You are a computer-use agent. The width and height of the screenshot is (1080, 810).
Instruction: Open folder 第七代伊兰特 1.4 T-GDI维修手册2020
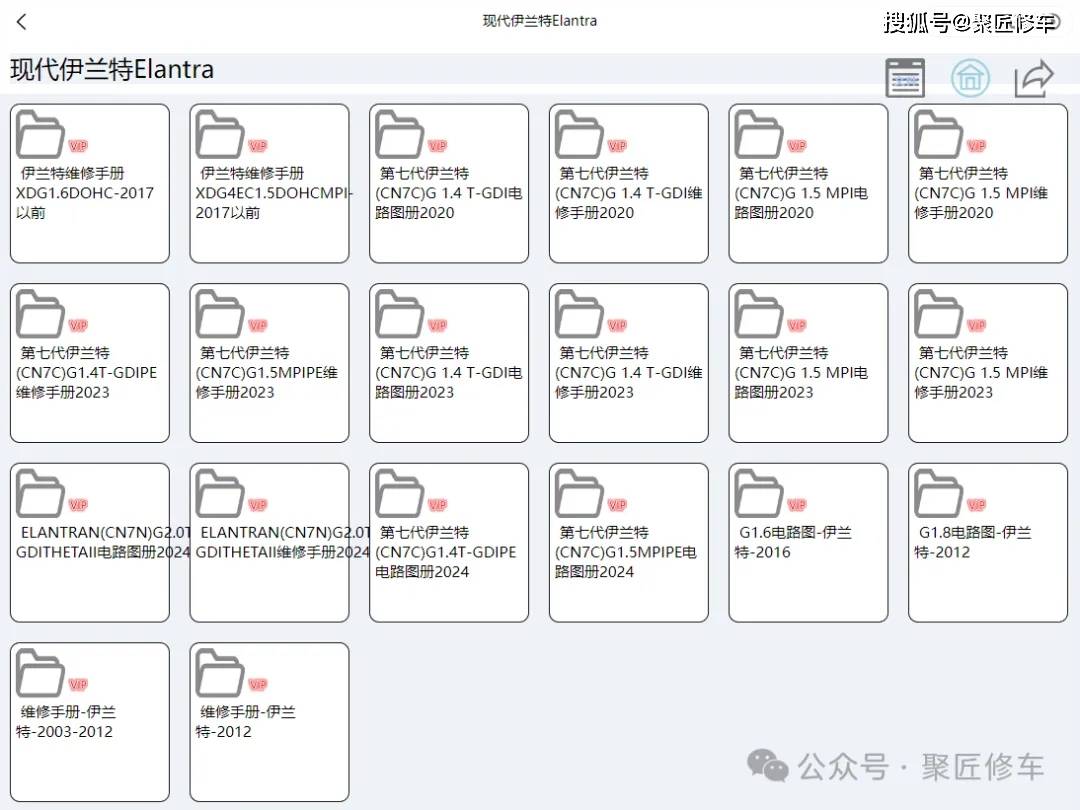tap(629, 184)
